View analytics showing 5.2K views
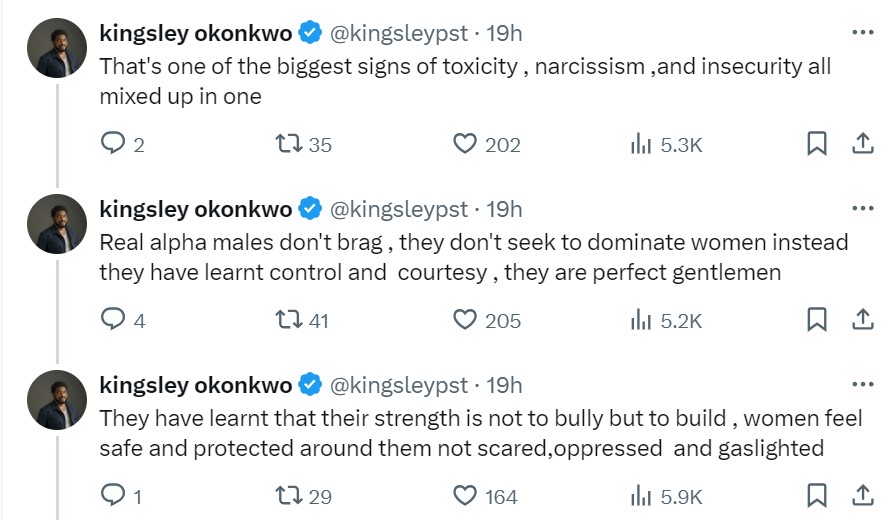Image resolution: width=886 pixels, height=520 pixels. click(x=667, y=320)
